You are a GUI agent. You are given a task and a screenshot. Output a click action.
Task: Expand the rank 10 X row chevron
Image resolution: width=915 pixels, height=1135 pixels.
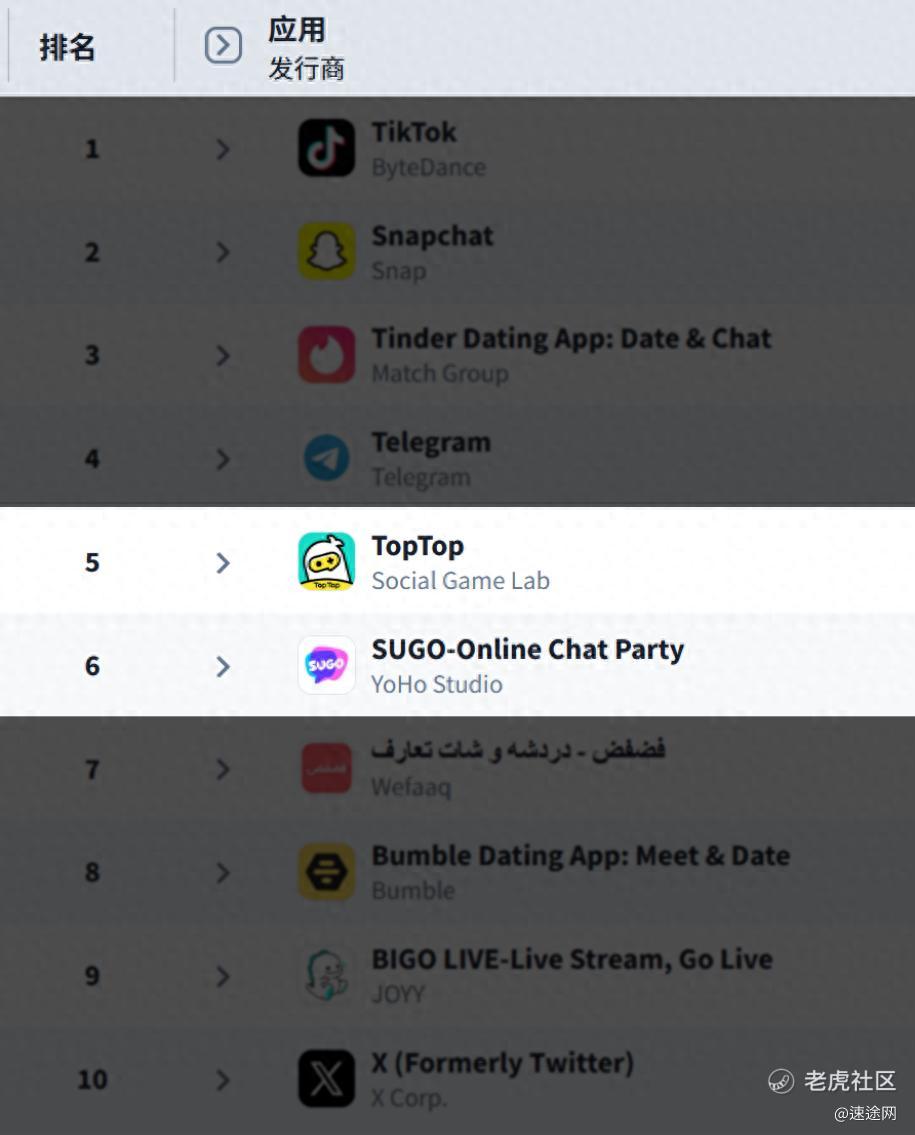click(223, 1080)
